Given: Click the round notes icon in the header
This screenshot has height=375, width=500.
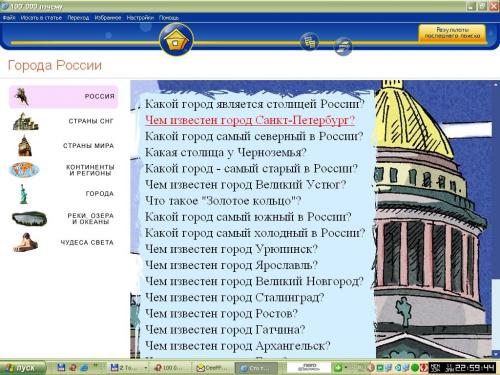Looking at the screenshot, I should 343,46.
